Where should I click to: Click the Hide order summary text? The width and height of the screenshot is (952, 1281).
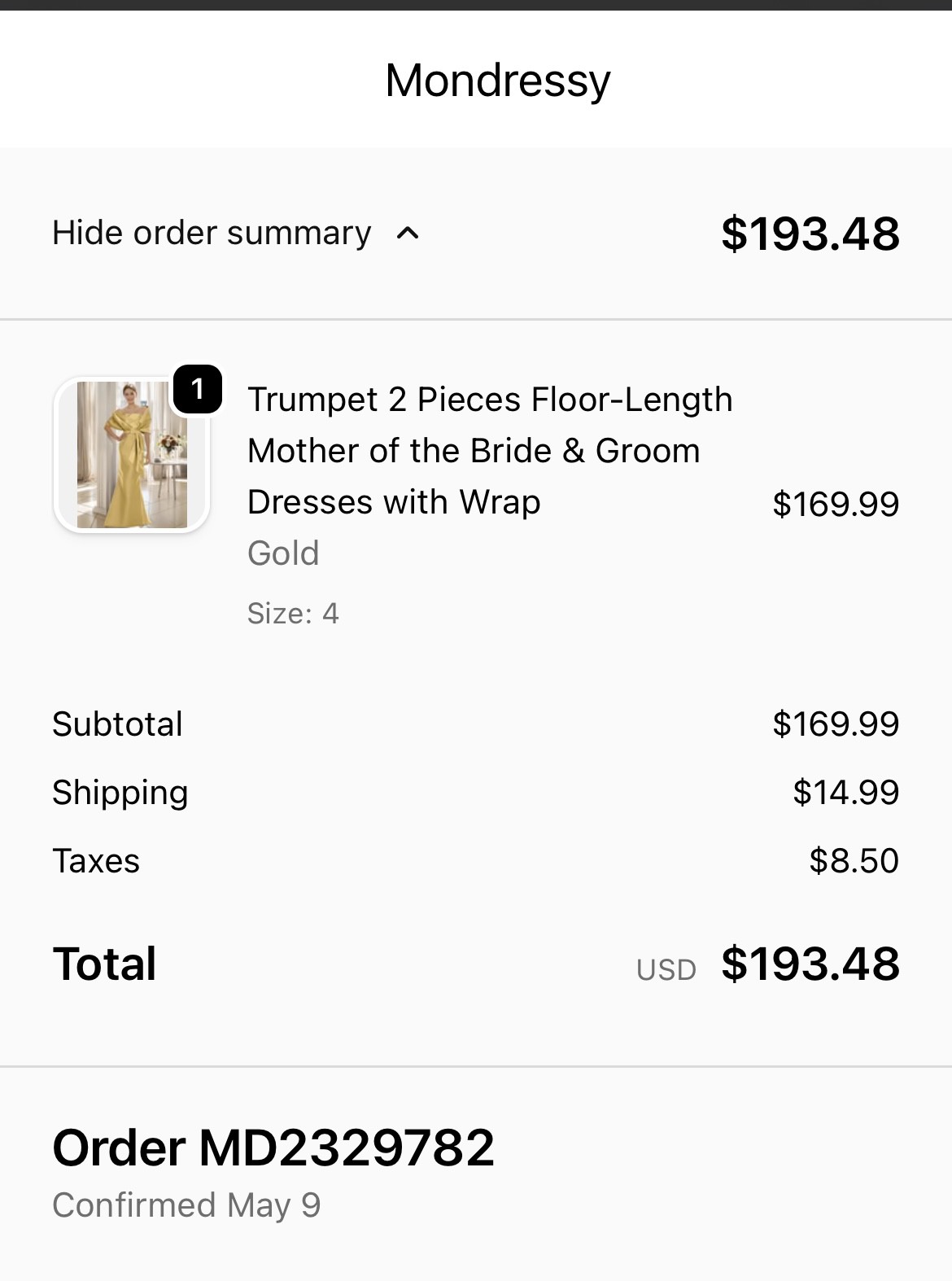tap(212, 233)
